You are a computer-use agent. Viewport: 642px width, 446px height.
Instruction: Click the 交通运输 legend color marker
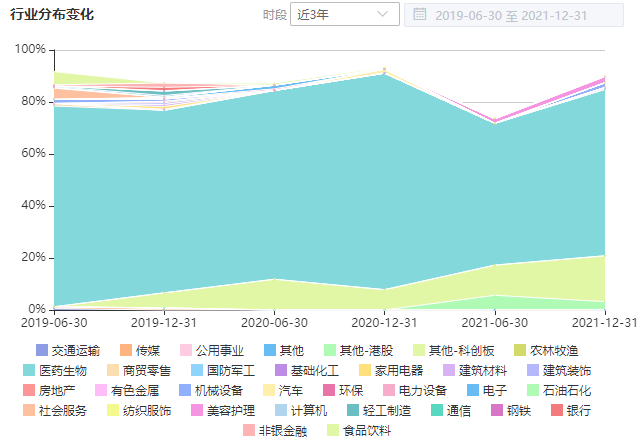click(41, 351)
